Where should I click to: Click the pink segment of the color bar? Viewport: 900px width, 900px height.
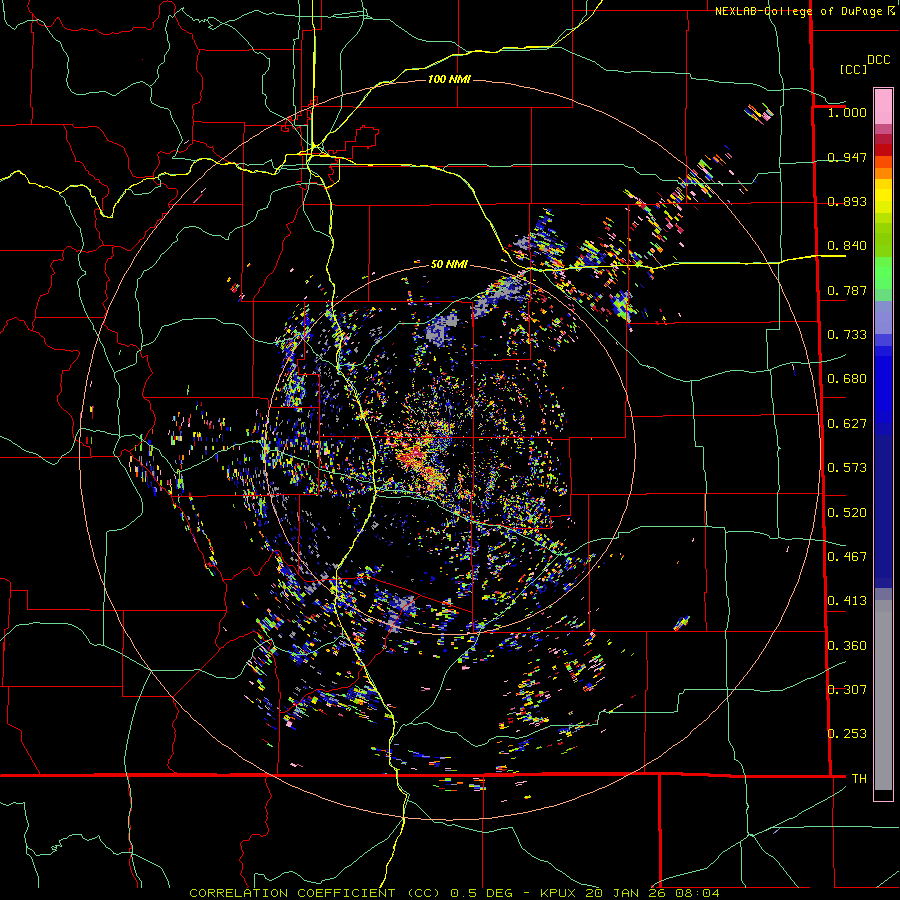click(883, 106)
